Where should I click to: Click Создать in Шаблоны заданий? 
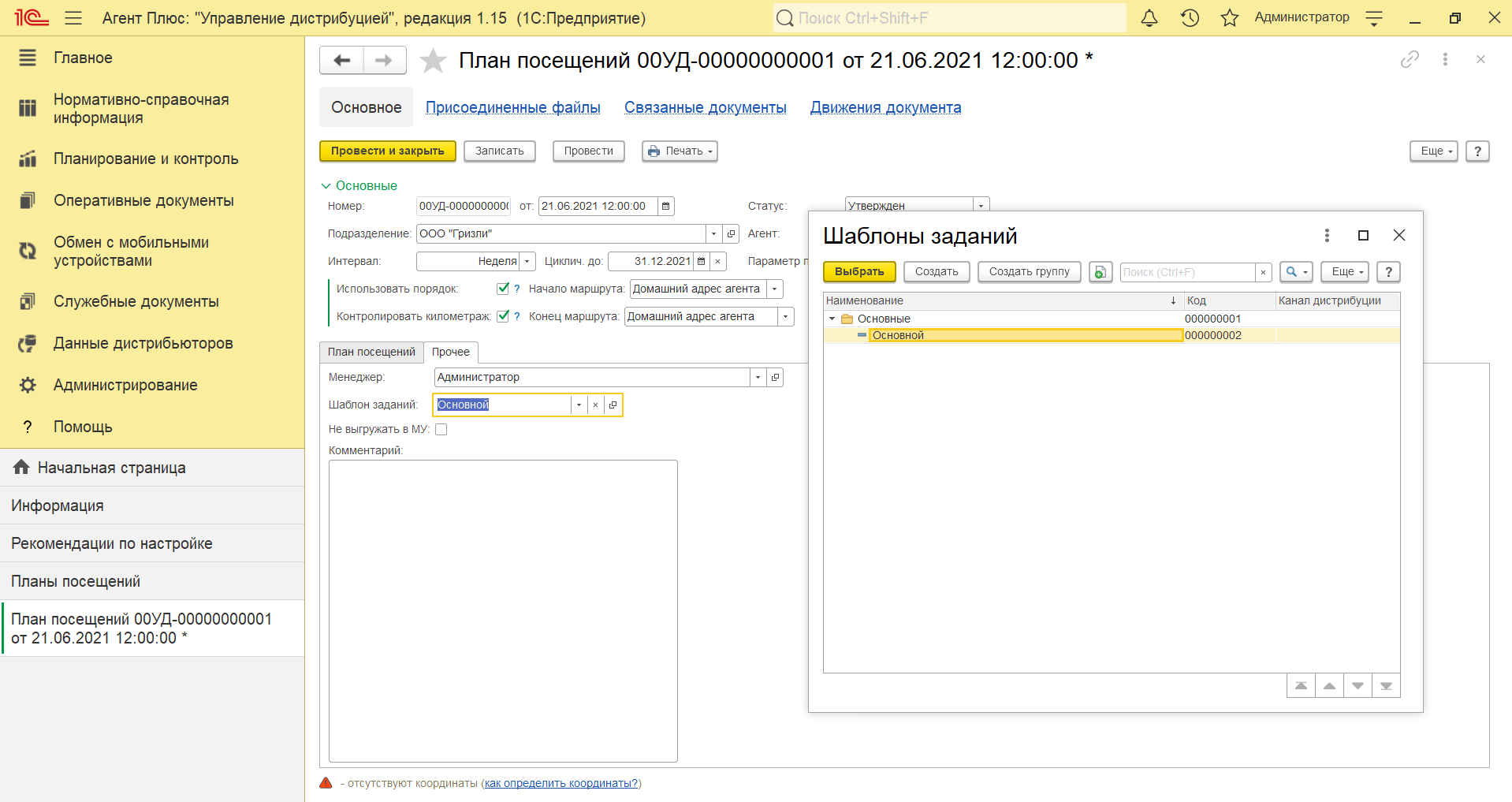click(937, 271)
